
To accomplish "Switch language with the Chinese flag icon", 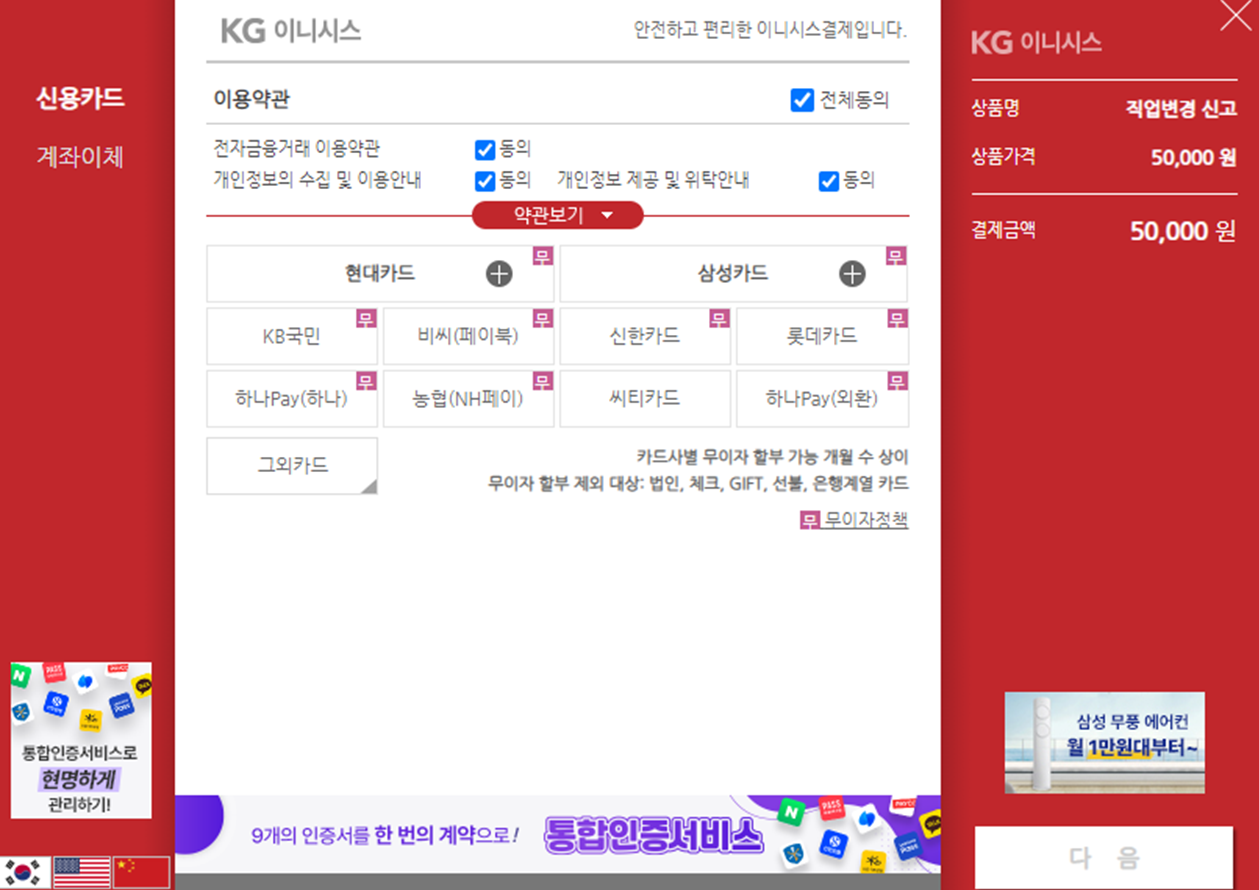I will (x=141, y=872).
